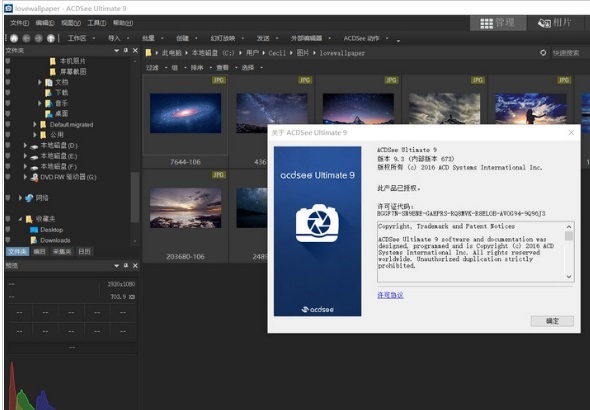This screenshot has width=590, height=410.
Task: Show hidden toolbar items overflow arrow
Action: pyautogui.click(x=398, y=40)
